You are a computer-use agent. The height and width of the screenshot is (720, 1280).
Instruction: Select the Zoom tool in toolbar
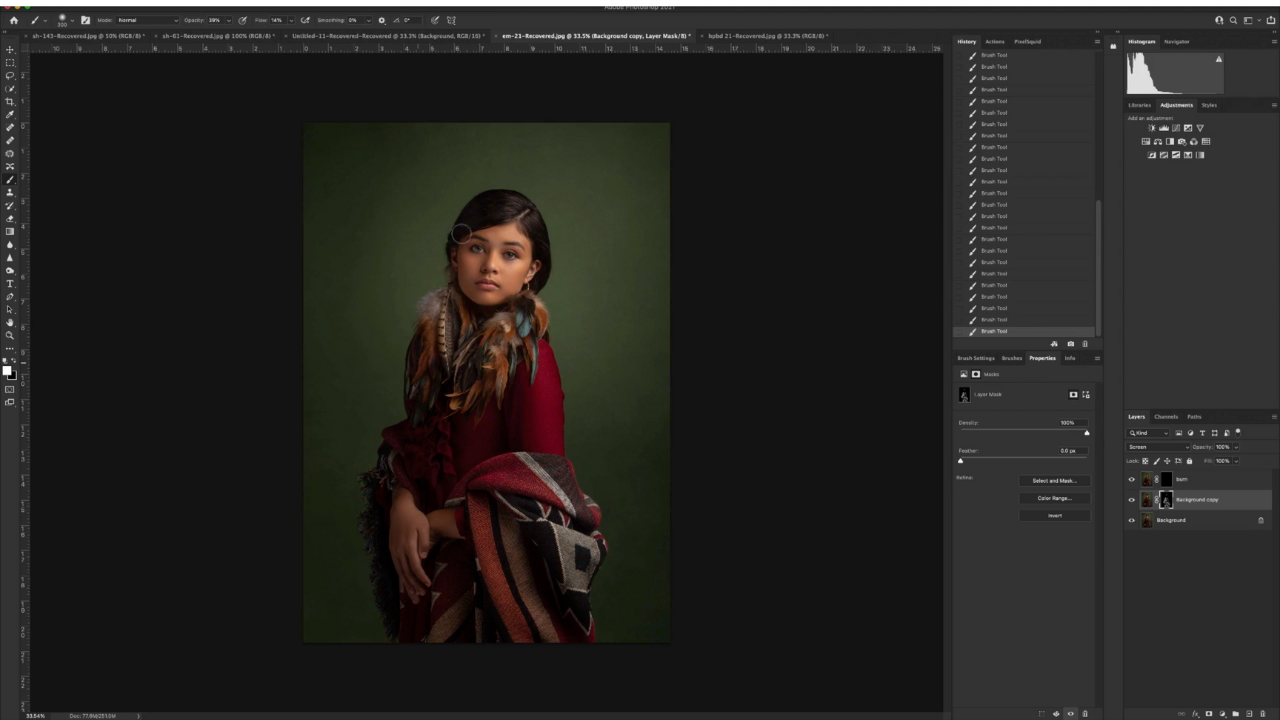10,336
